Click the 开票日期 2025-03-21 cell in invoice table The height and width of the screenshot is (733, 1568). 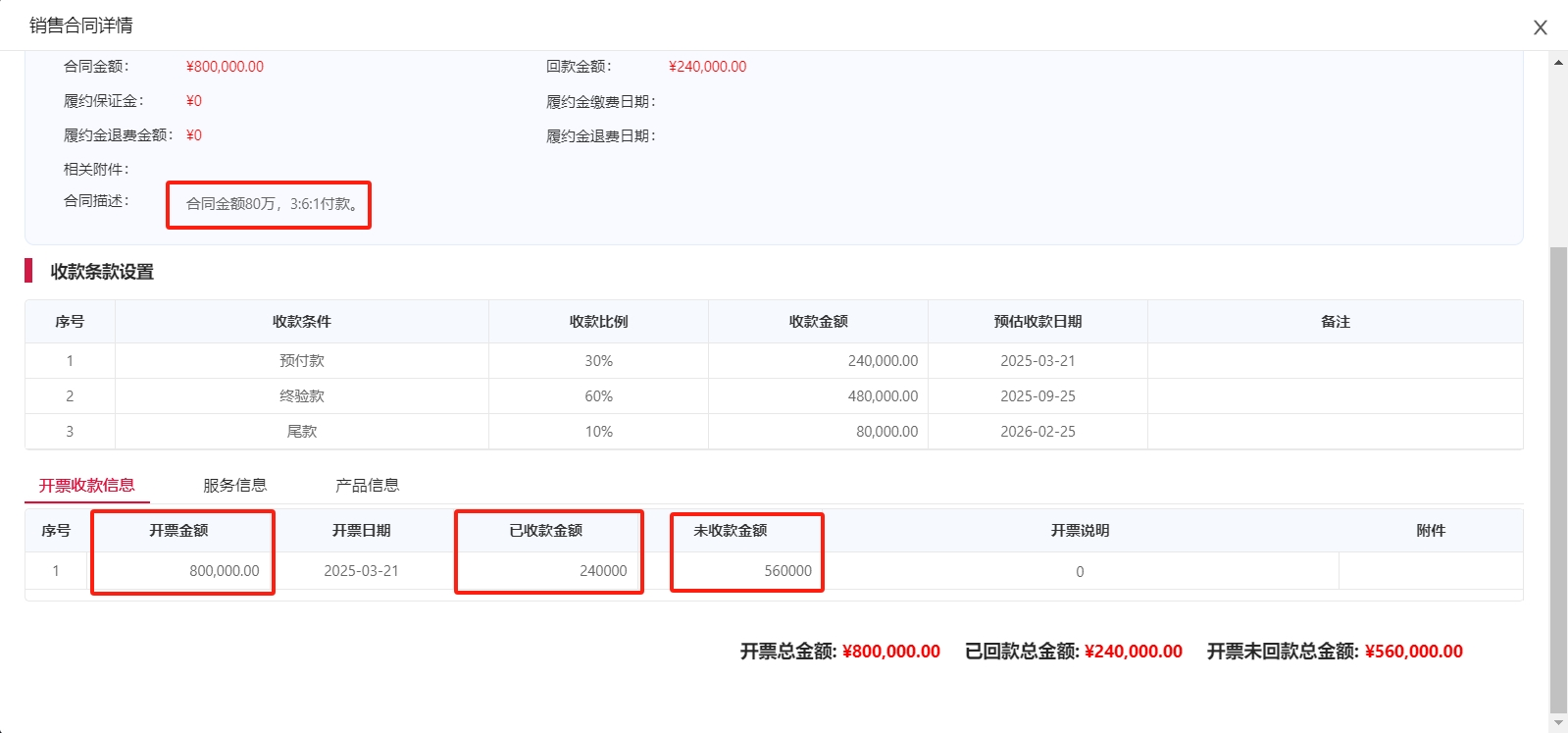pyautogui.click(x=361, y=571)
